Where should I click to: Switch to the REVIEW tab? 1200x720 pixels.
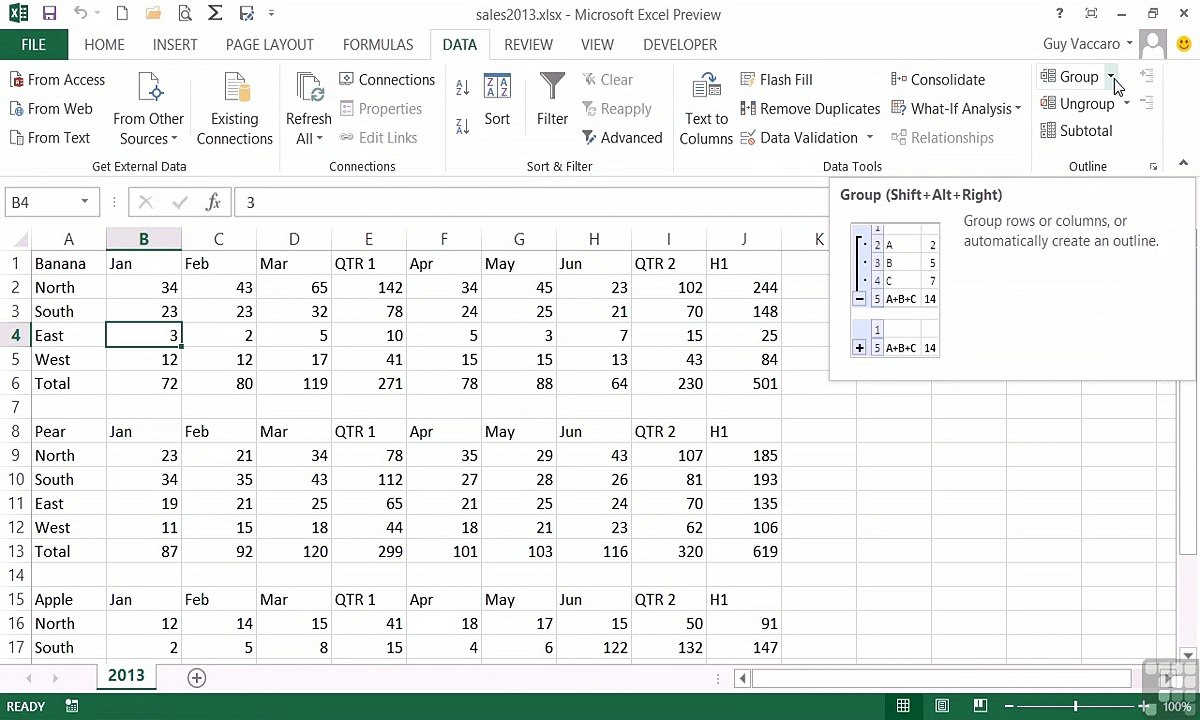[528, 44]
